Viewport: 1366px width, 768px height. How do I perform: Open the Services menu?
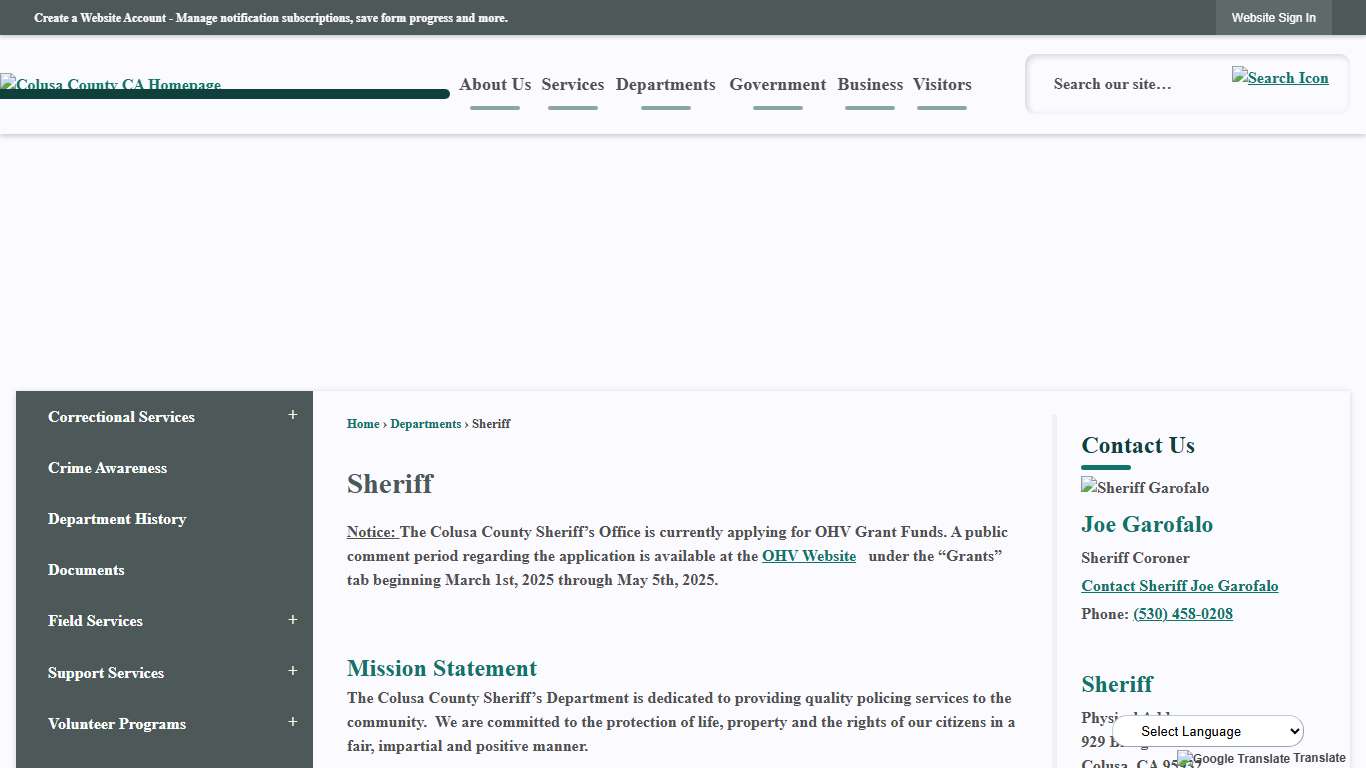click(572, 84)
